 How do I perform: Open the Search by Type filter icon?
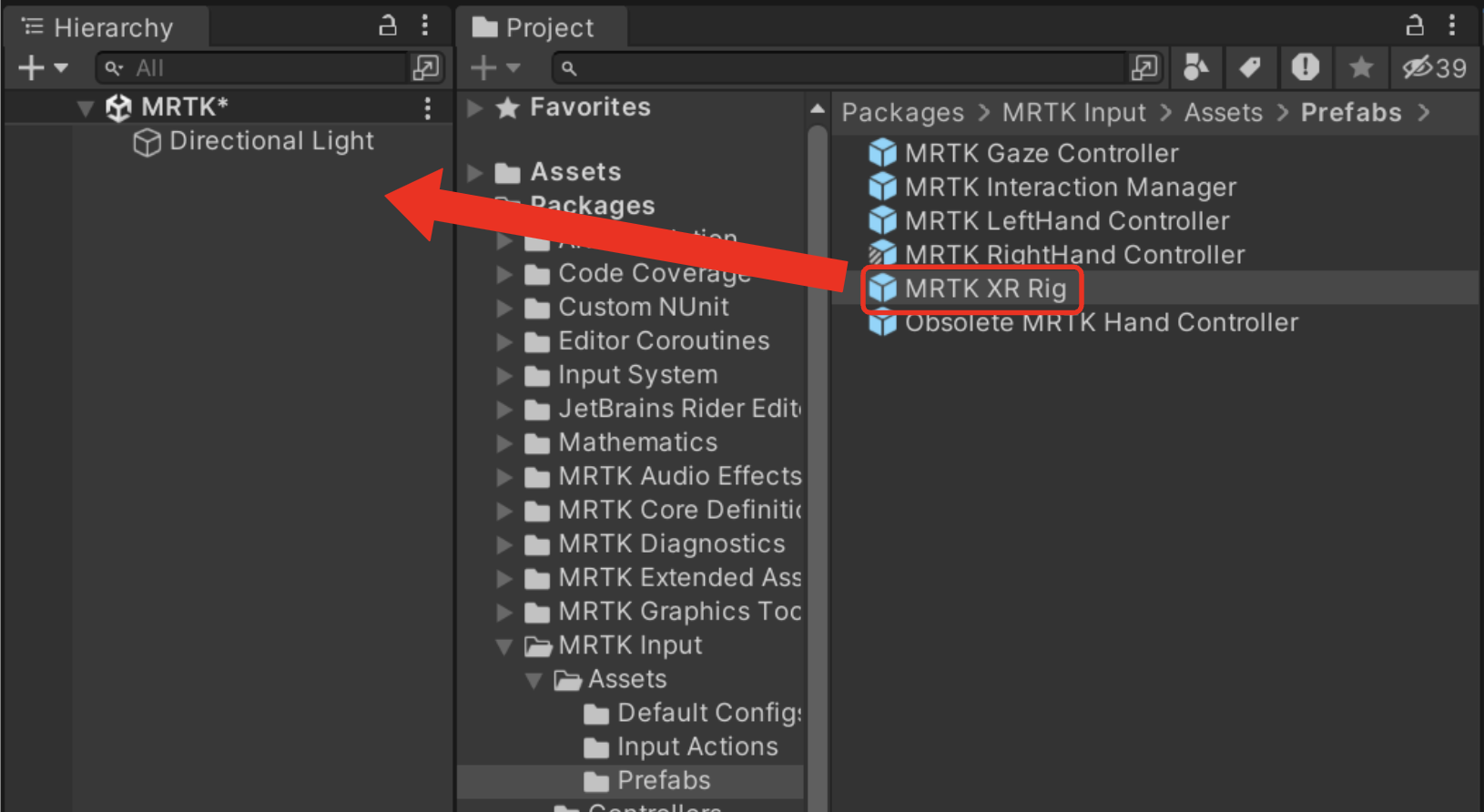pos(1196,67)
